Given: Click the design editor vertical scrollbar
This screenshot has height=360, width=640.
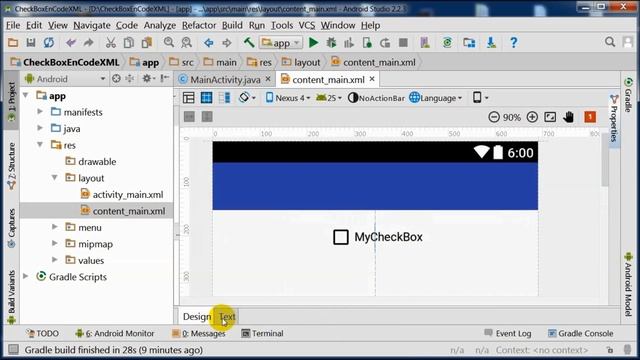Looking at the screenshot, I should point(605,159).
